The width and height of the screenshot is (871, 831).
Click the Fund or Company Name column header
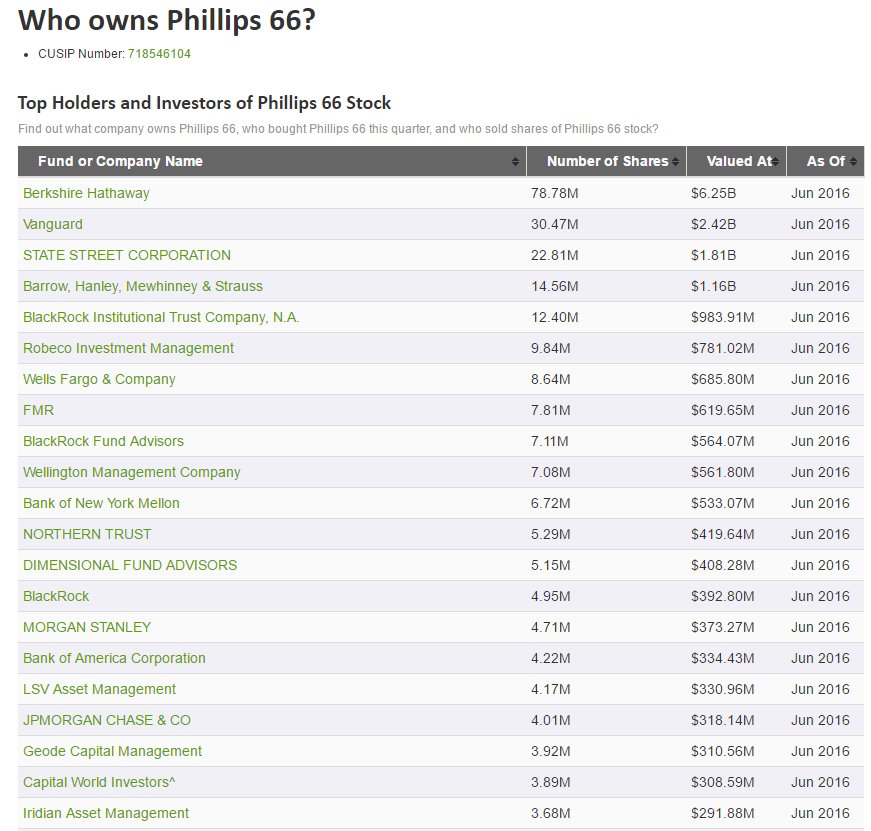pyautogui.click(x=272, y=161)
